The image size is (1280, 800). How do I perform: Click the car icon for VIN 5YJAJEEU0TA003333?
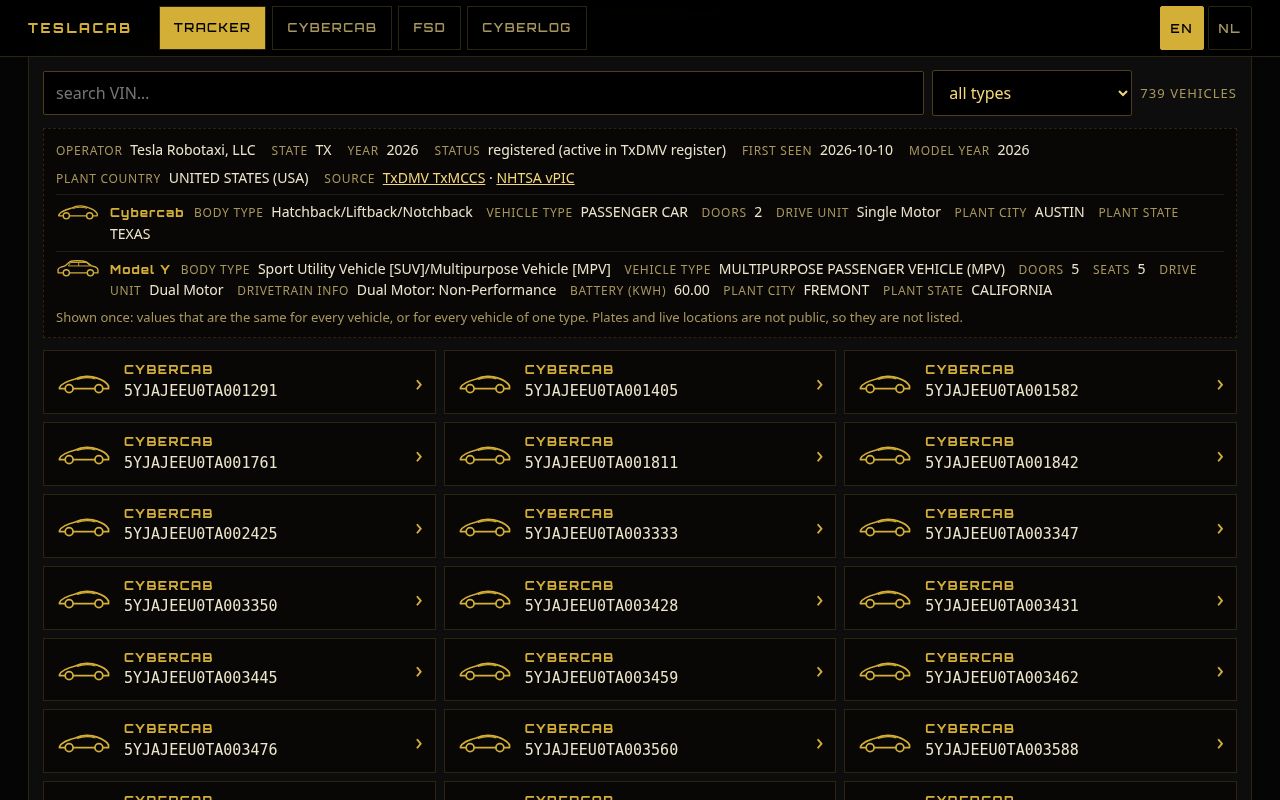coord(485,528)
